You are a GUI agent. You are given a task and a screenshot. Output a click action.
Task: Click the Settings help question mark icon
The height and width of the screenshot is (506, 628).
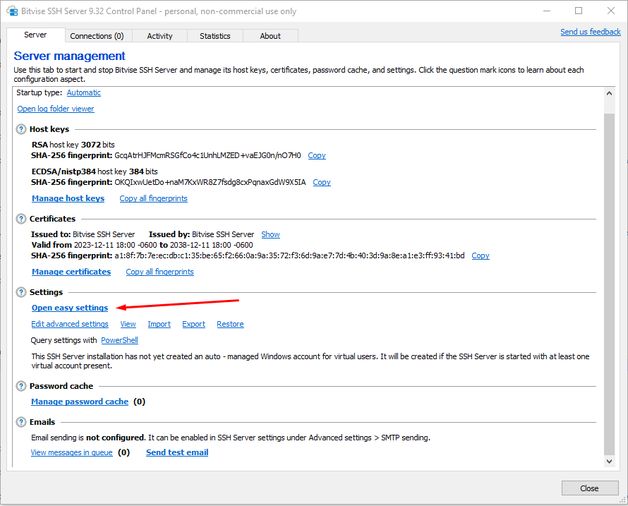(21, 292)
